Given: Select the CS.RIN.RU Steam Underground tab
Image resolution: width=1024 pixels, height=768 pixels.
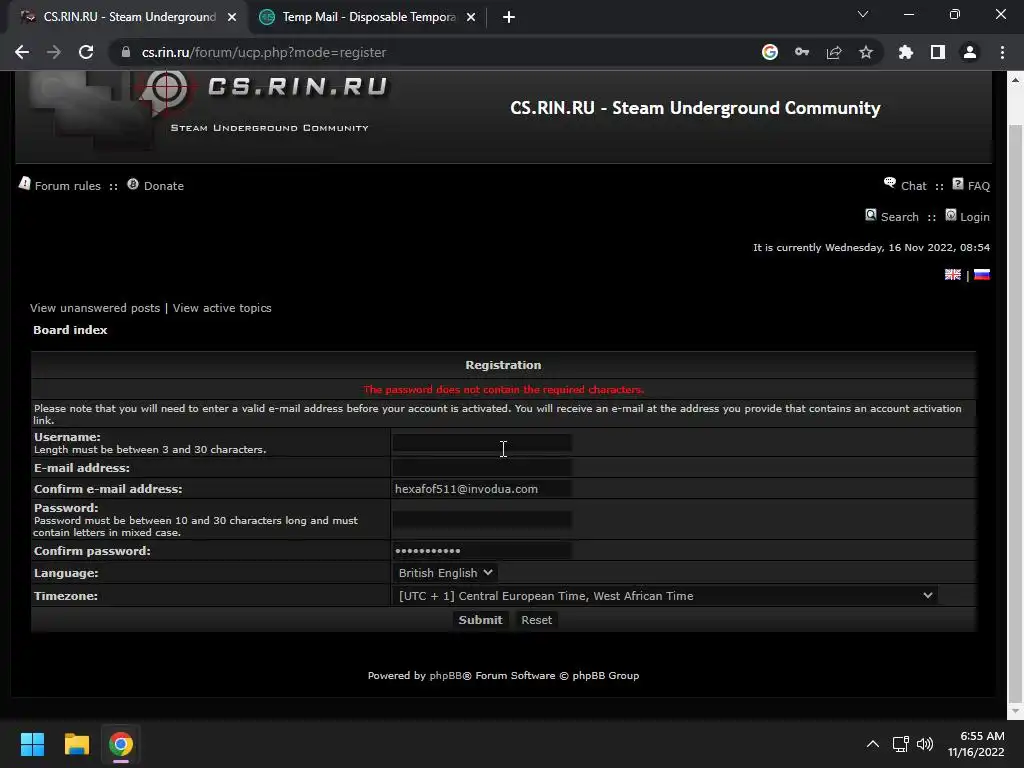Looking at the screenshot, I should pos(127,17).
